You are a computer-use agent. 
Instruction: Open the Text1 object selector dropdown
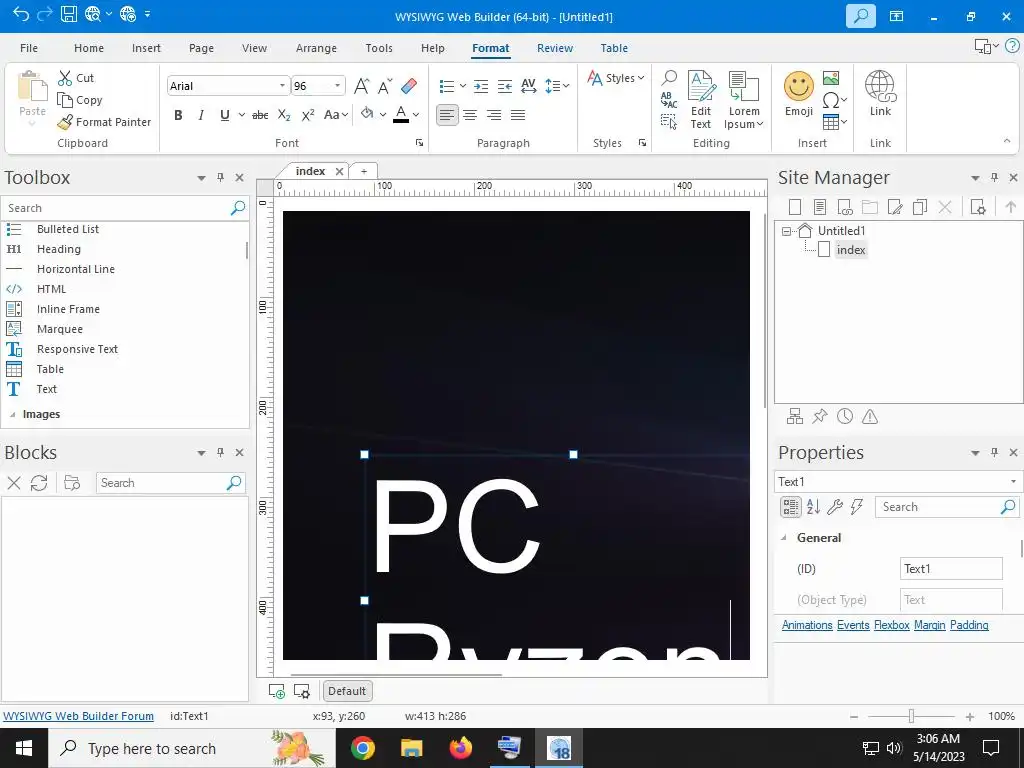(x=1013, y=481)
